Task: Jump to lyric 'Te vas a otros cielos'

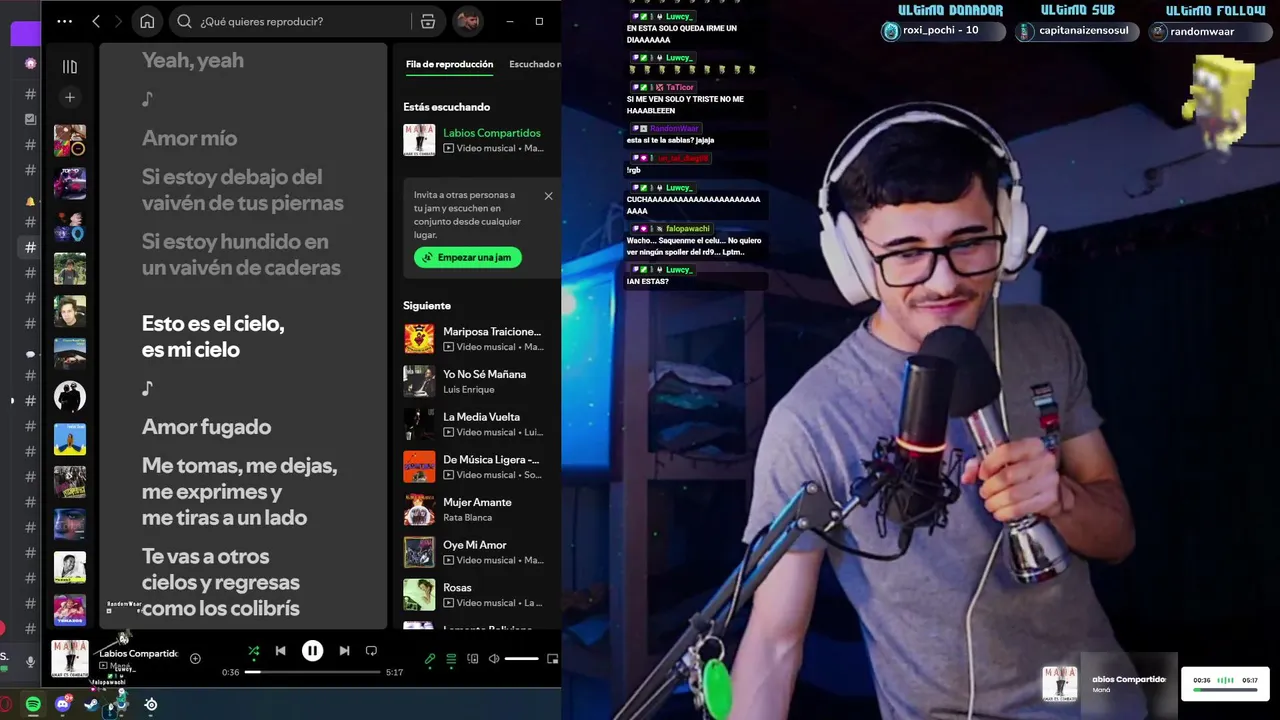Action: pos(220,582)
